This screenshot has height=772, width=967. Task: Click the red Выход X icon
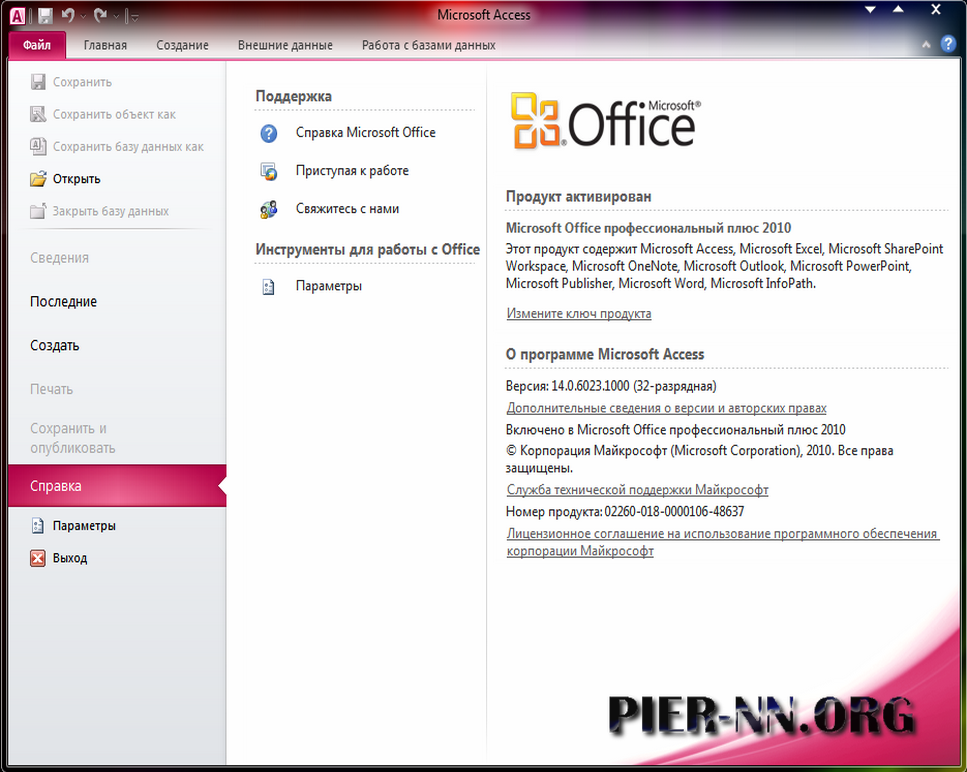[38, 558]
